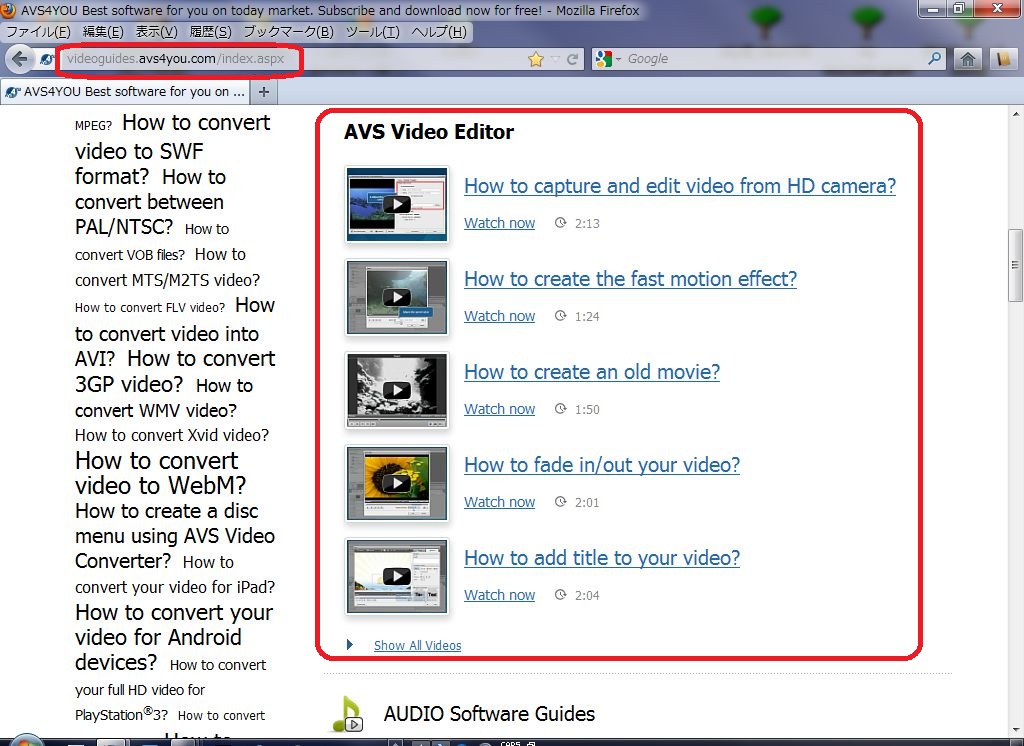Open 'How to convert MTS/M2TS video?' link
The width and height of the screenshot is (1024, 746).
pos(167,267)
